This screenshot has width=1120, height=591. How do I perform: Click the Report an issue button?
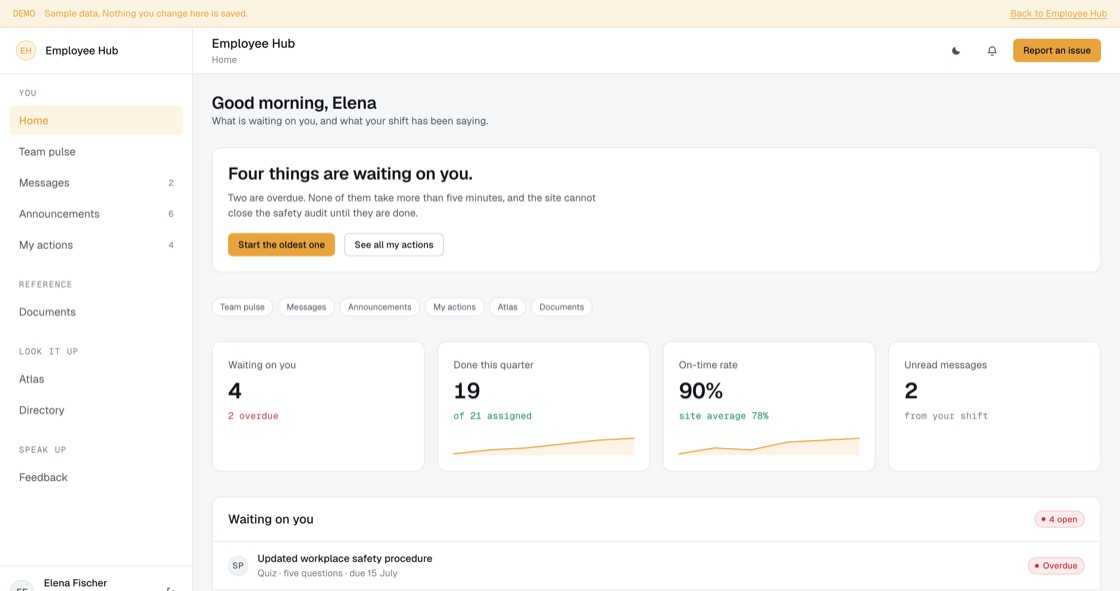tap(1056, 51)
